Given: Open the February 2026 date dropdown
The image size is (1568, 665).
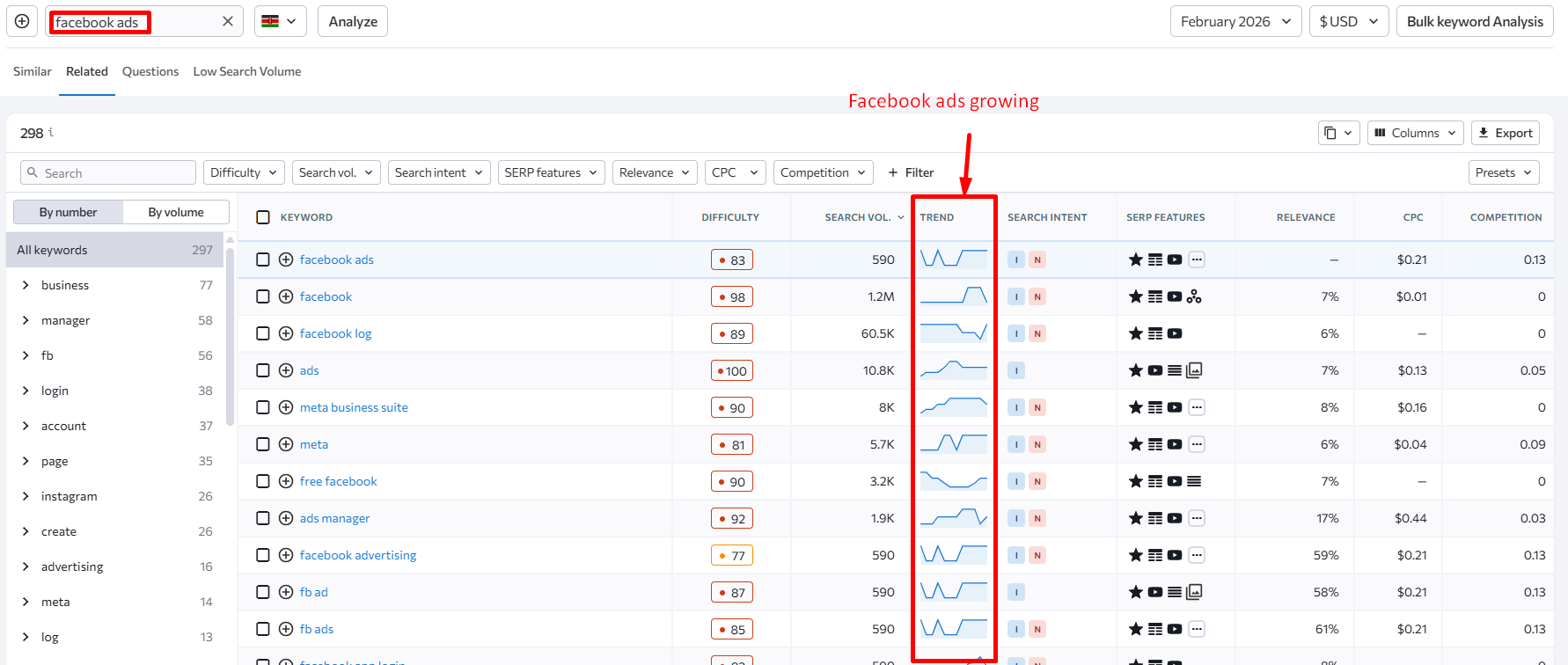Looking at the screenshot, I should (x=1235, y=21).
